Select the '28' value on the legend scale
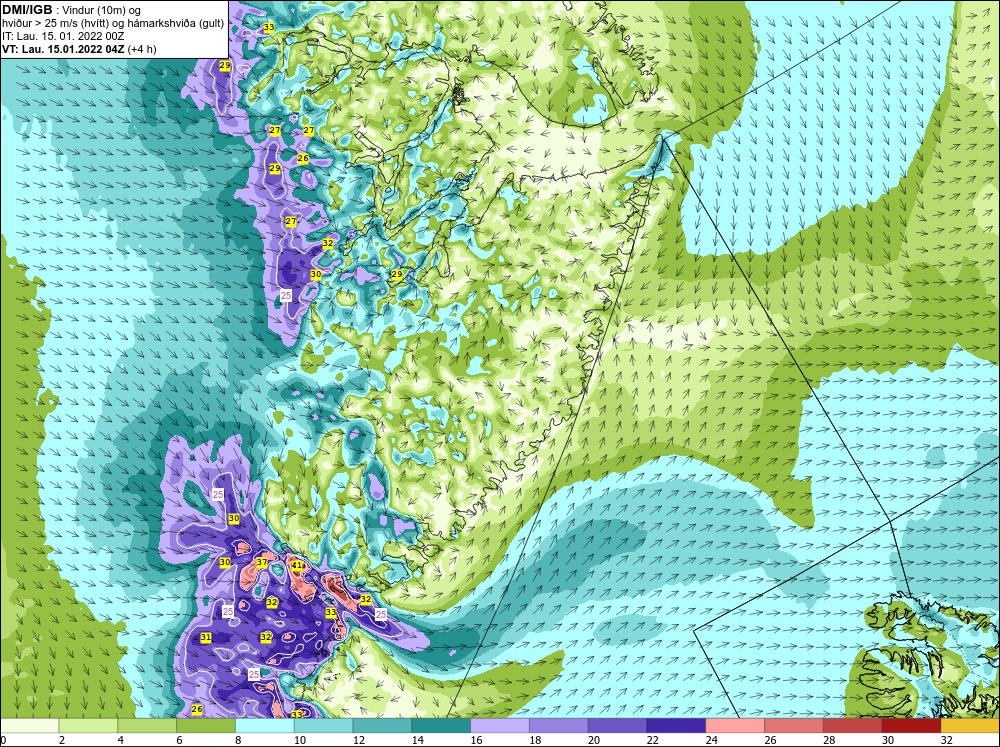Screen dimensions: 1000x747 click(829, 740)
